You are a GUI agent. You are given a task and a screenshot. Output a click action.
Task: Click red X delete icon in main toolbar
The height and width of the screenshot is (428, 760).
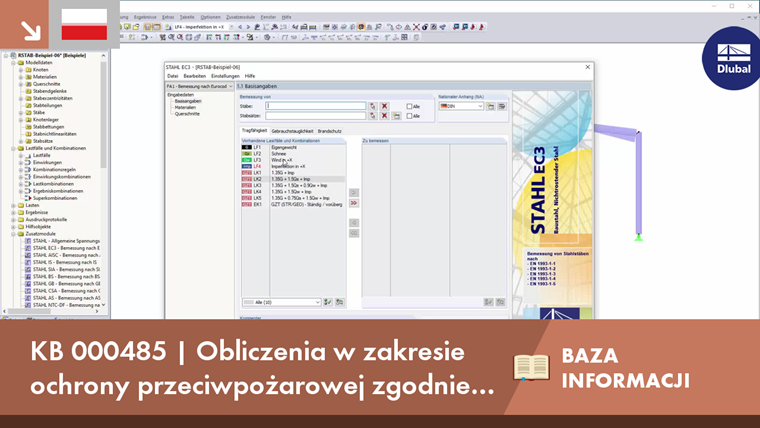click(416, 27)
